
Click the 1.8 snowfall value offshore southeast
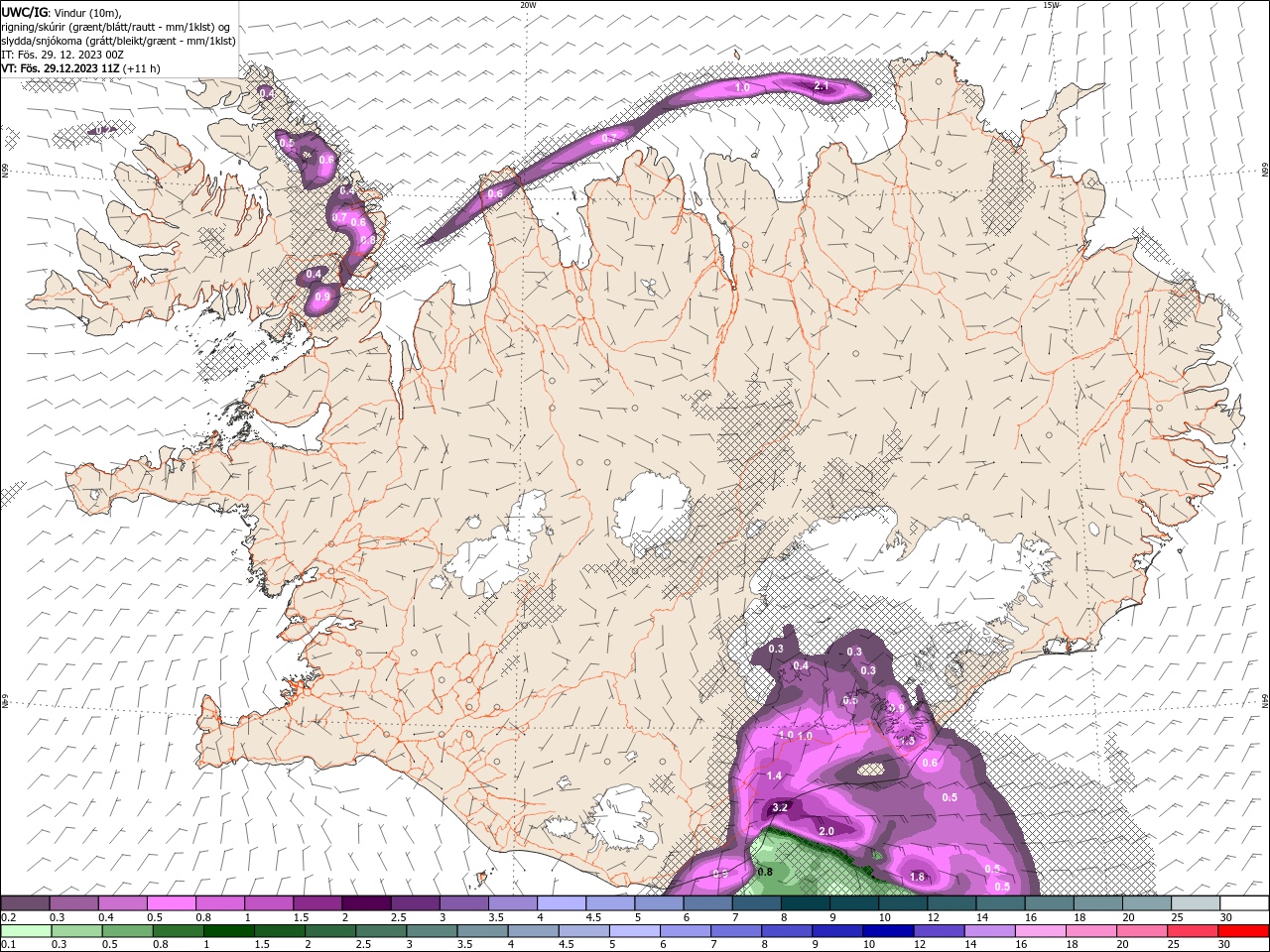click(918, 877)
